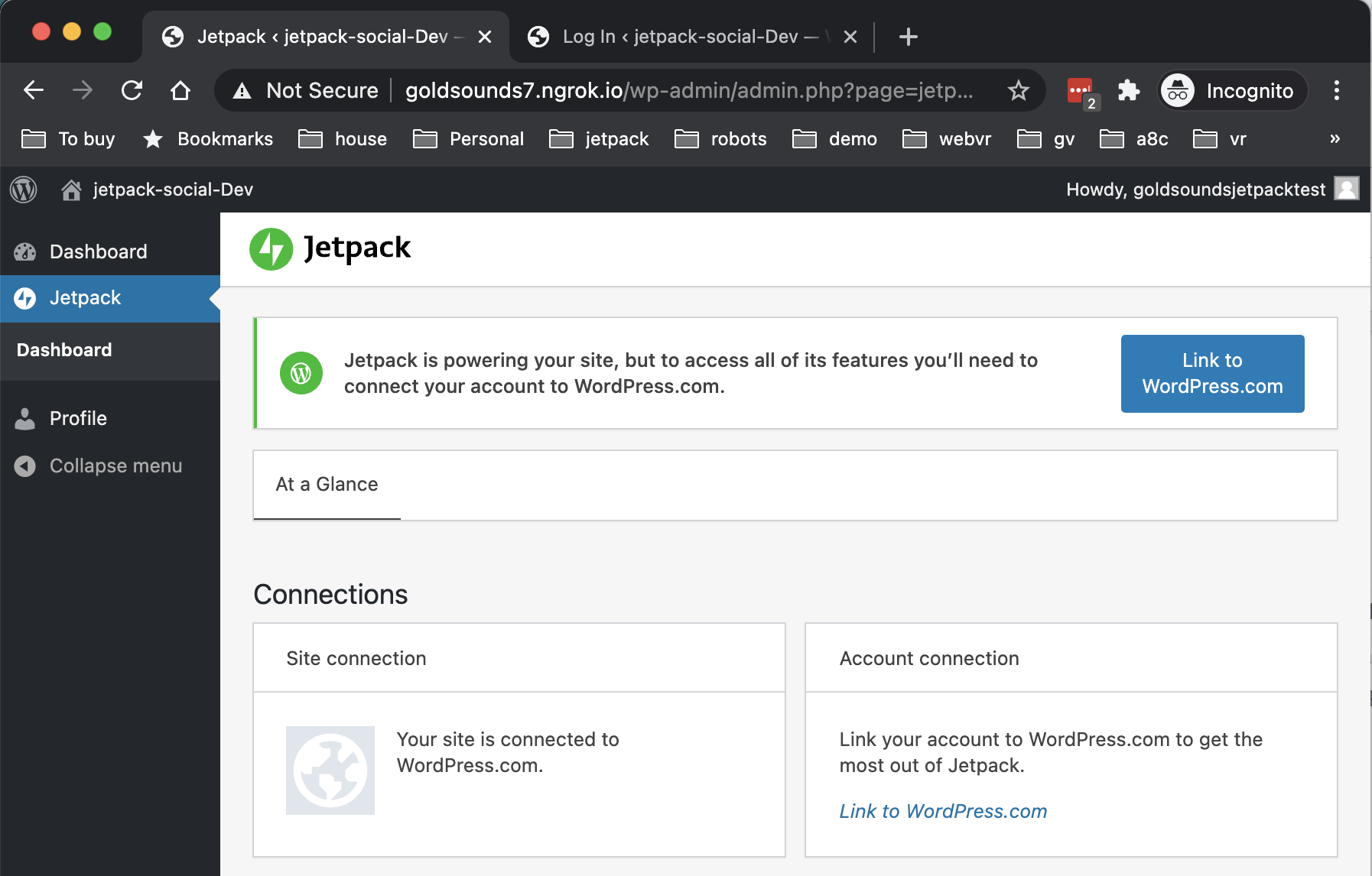Go back with the browser back arrow
Screen dimensions: 1372x876
point(34,90)
